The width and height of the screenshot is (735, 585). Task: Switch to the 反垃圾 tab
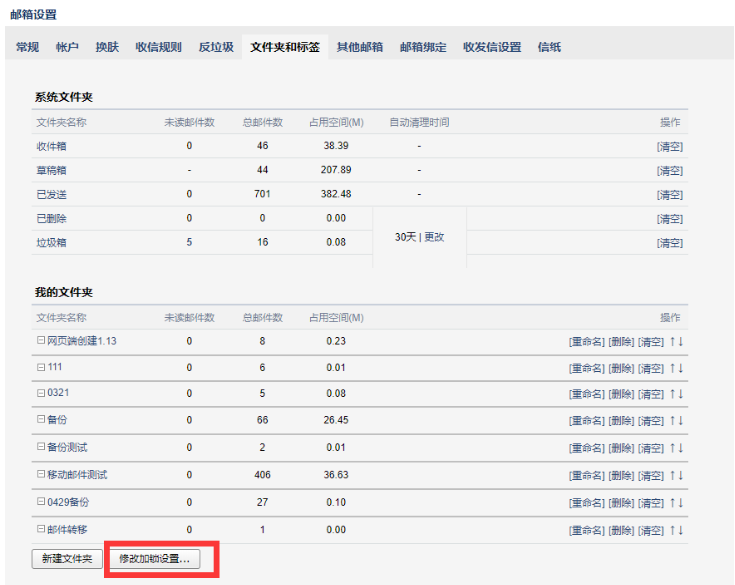(216, 47)
